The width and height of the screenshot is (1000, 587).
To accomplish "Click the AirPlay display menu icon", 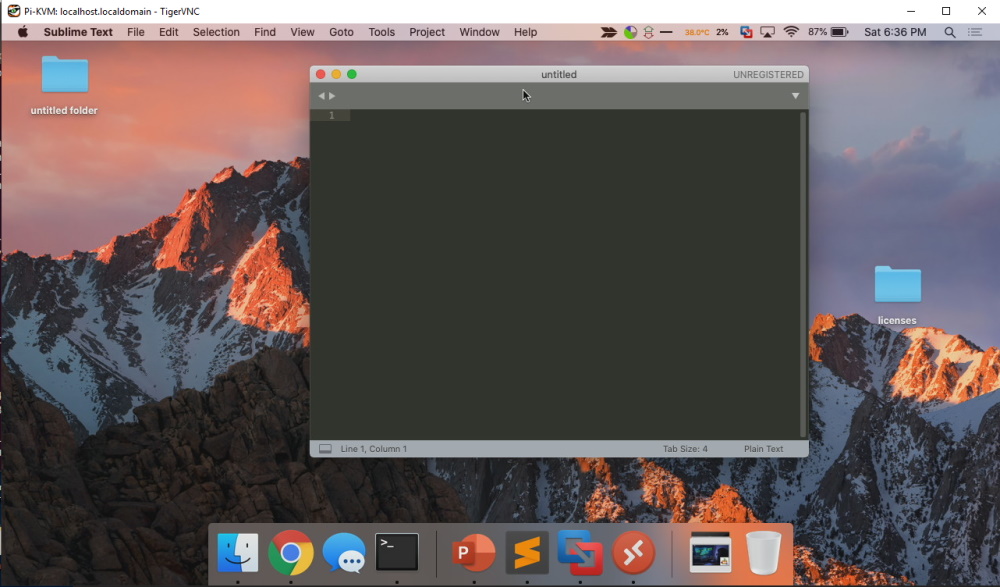I will point(767,32).
